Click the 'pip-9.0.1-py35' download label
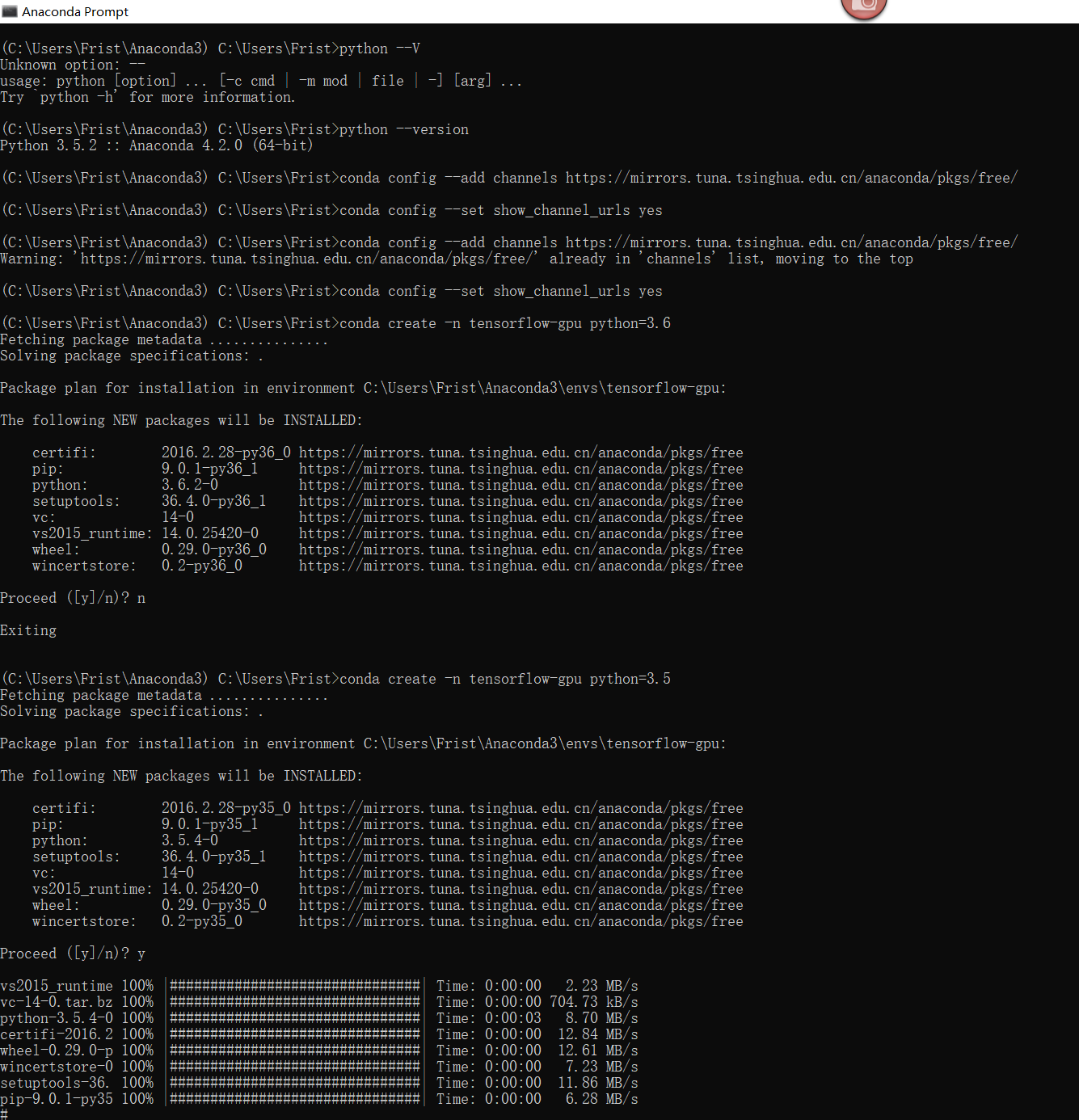Viewport: 1079px width, 1120px height. [57, 1099]
